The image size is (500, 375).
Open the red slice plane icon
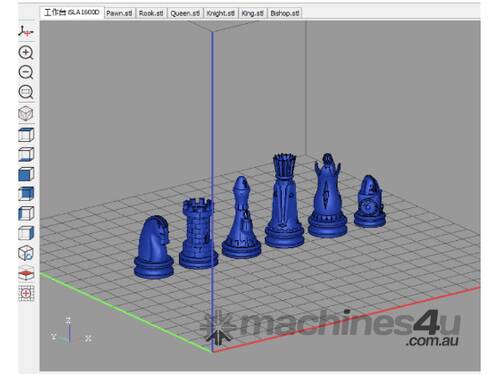coord(26,274)
